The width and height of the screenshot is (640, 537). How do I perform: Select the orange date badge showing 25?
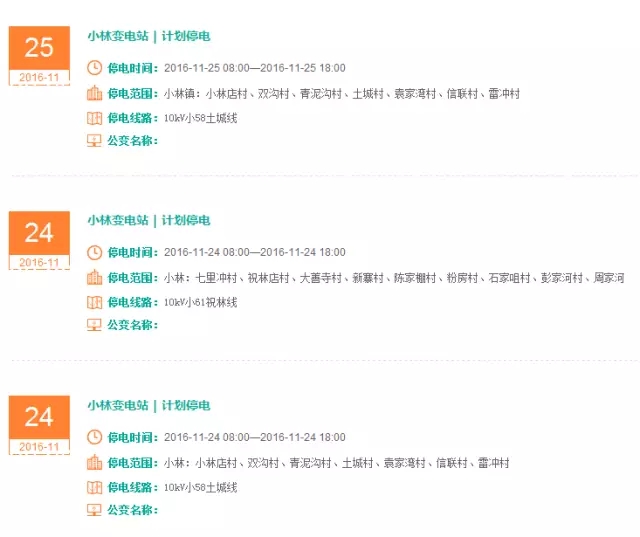coord(39,56)
